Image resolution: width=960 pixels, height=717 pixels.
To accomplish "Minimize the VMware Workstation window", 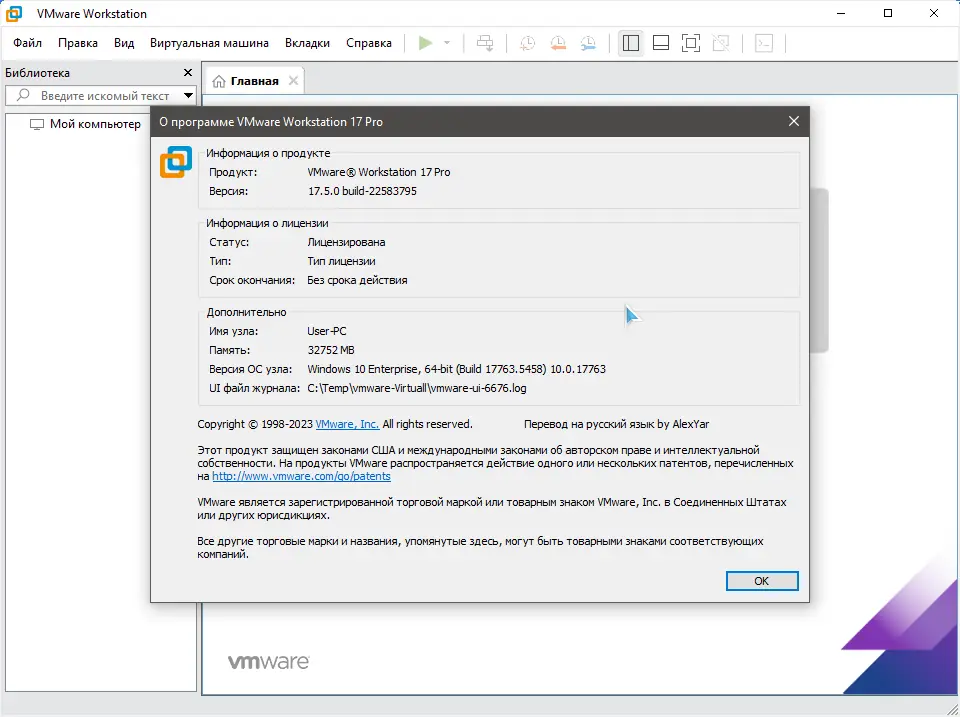I will (x=841, y=13).
